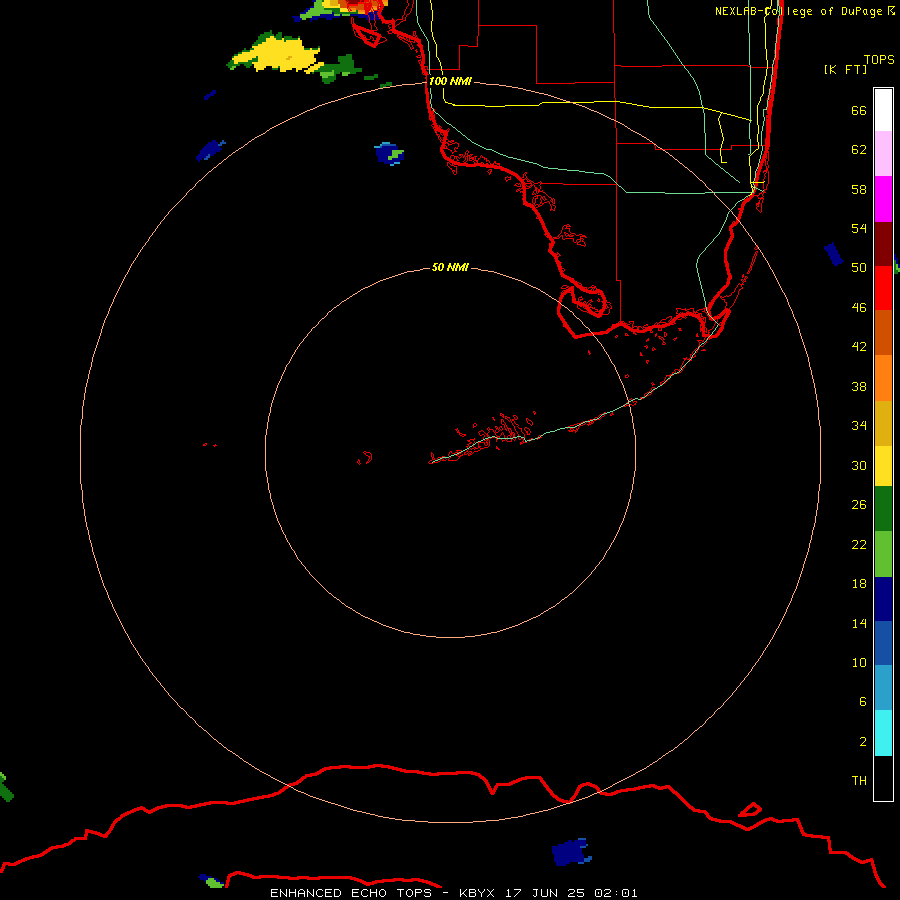Click the black TH legend swatch
The image size is (900, 900).
pyautogui.click(x=883, y=778)
